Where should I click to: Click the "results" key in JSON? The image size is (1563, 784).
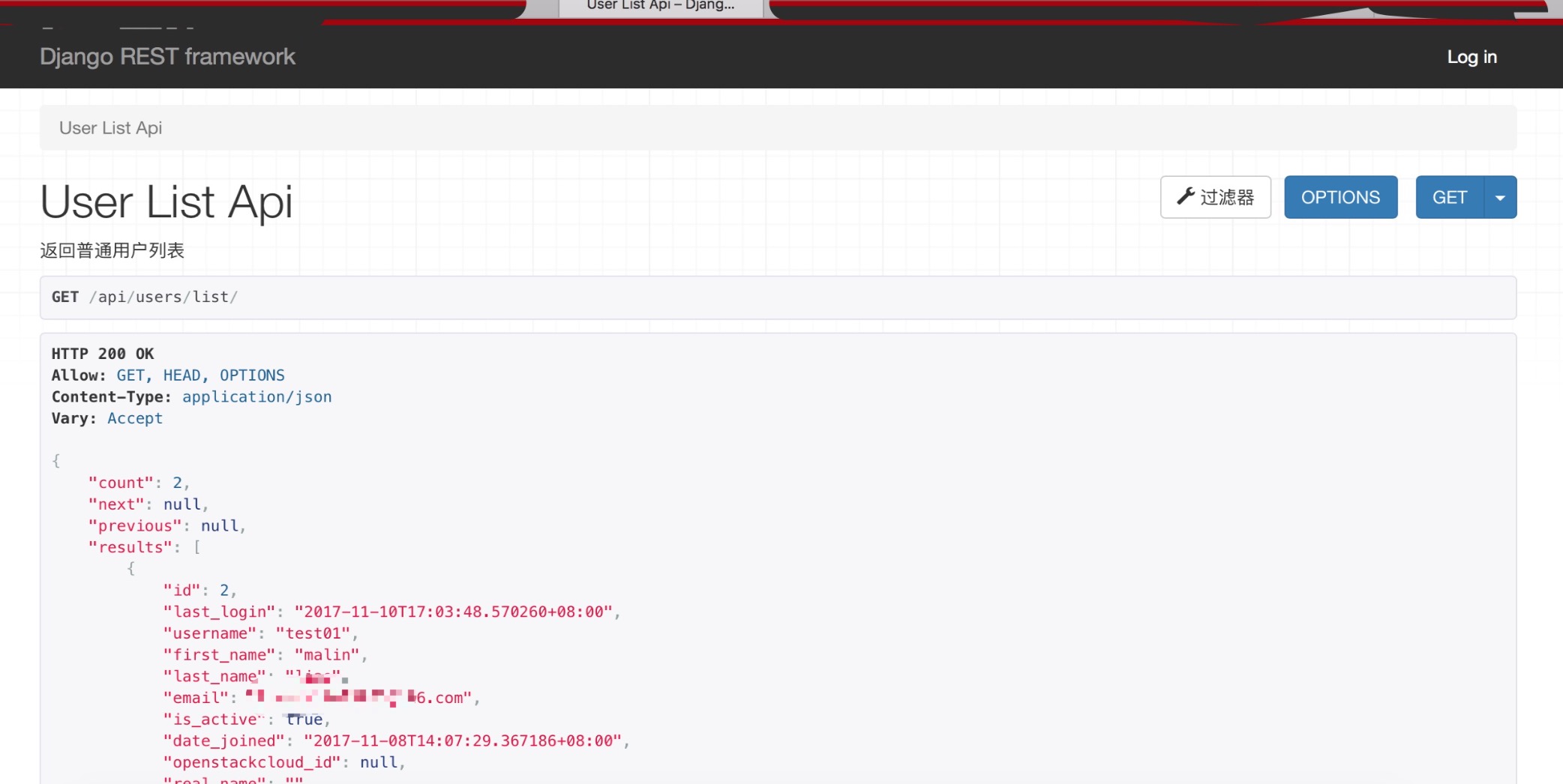point(130,548)
